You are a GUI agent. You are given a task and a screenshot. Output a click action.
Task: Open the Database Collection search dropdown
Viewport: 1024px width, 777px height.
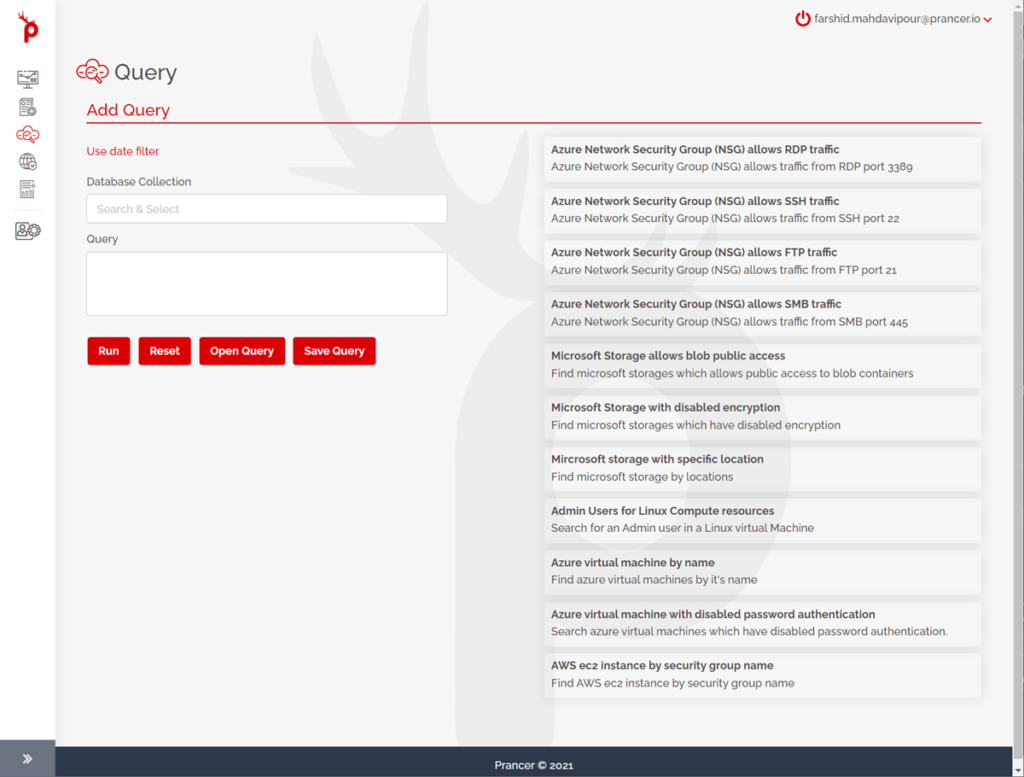point(266,209)
